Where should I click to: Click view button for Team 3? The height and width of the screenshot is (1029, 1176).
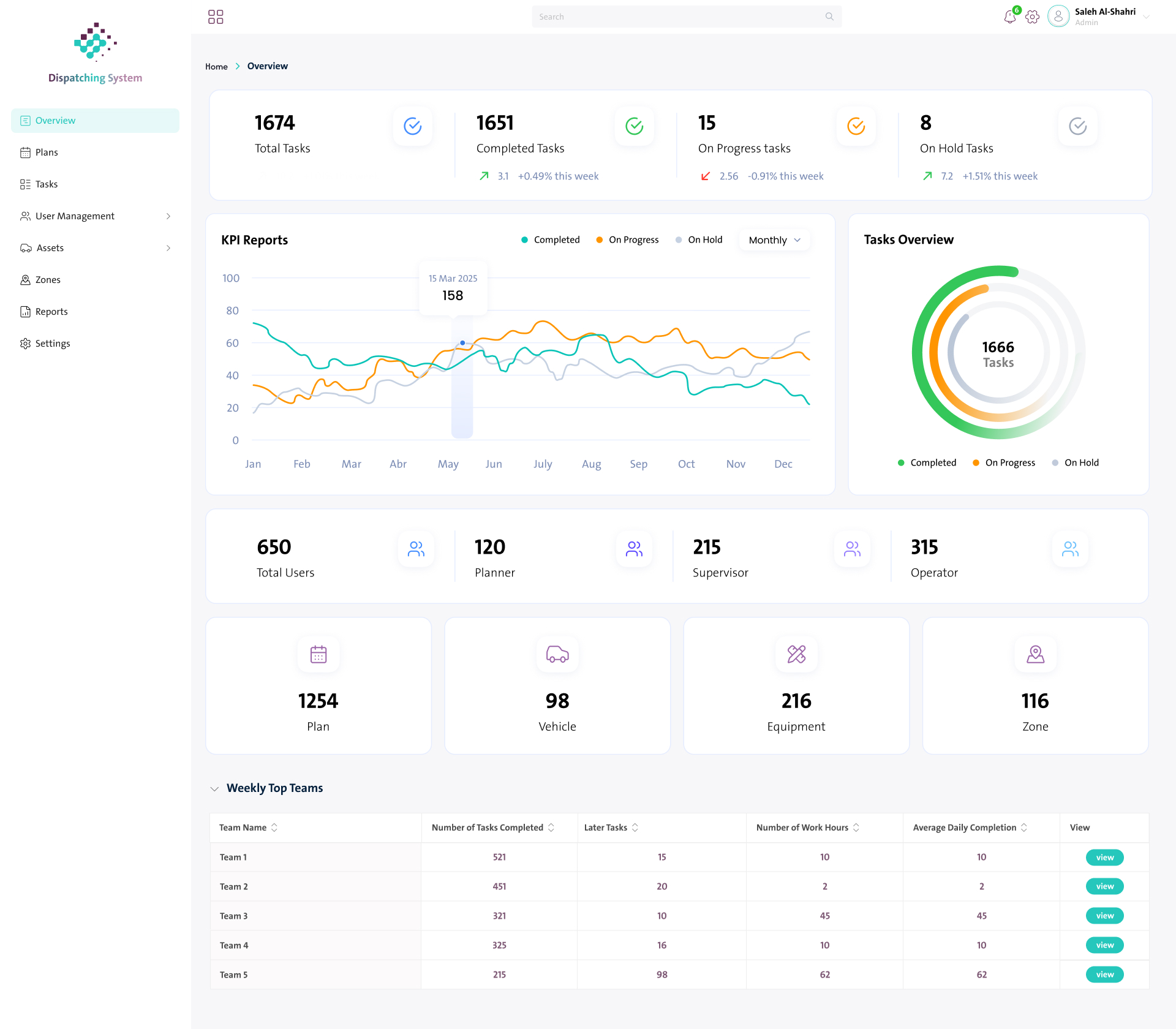[x=1105, y=916]
